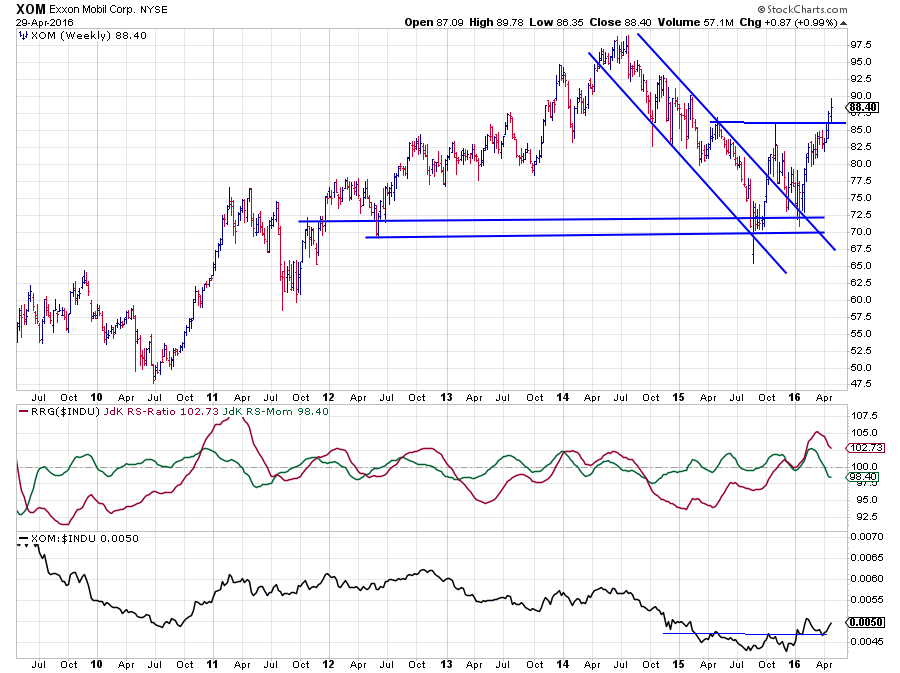The height and width of the screenshot is (673, 900).
Task: Click the Exxon Mobil Corp. NYSE company name
Action: coord(108,10)
